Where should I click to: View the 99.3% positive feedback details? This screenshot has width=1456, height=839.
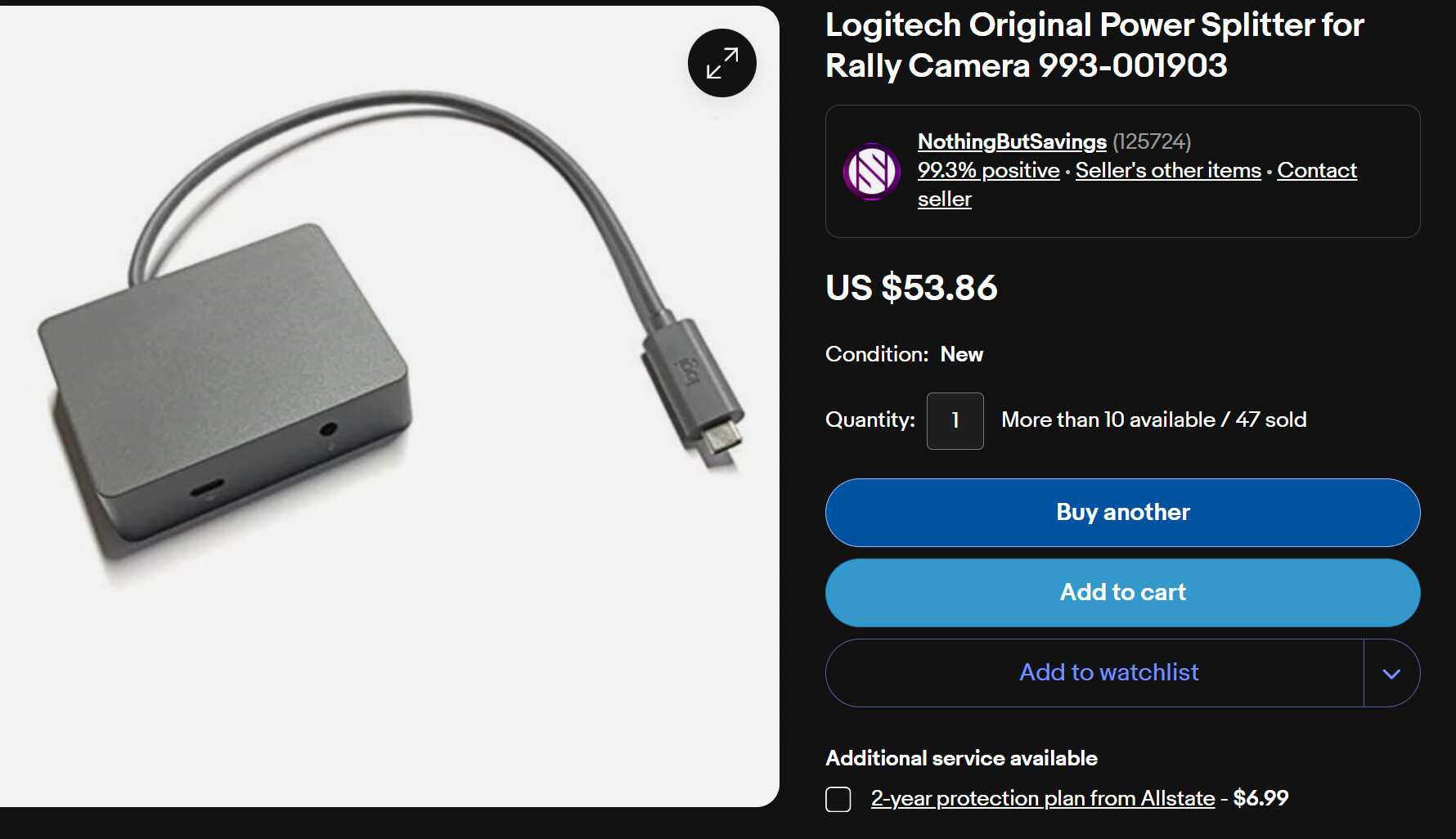coord(988,170)
